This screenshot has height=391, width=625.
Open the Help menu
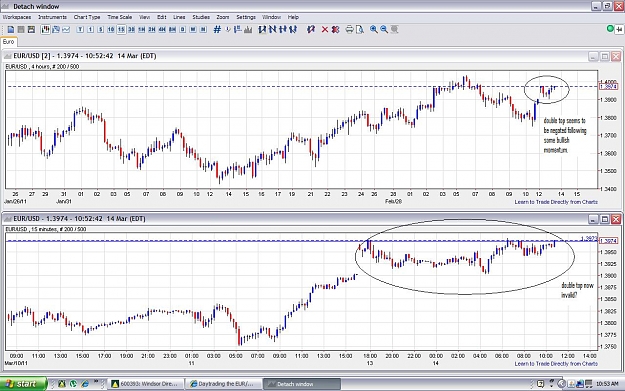click(x=293, y=17)
